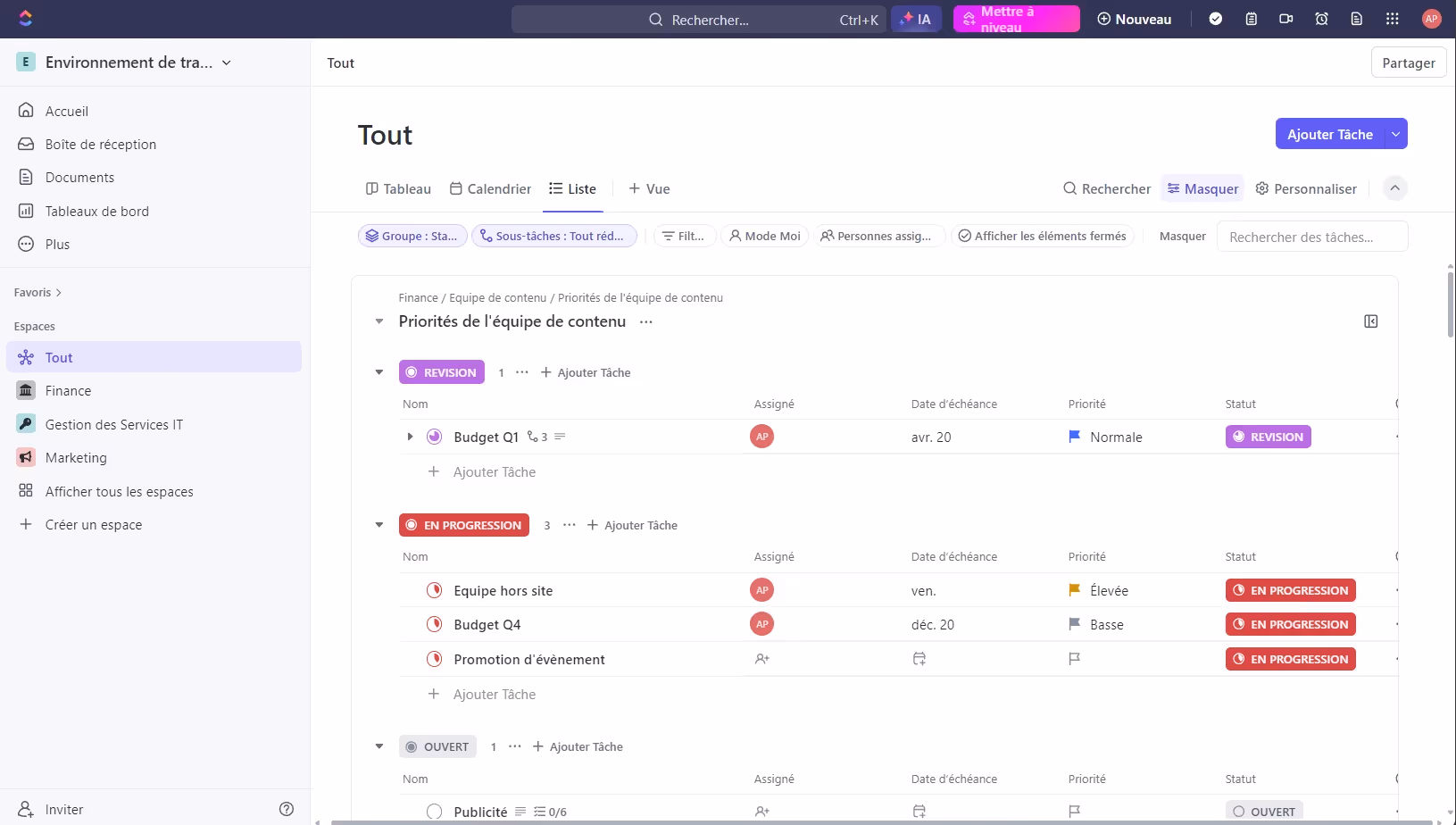
Task: Assign a person to Promotion d'évènement
Action: pyautogui.click(x=761, y=659)
